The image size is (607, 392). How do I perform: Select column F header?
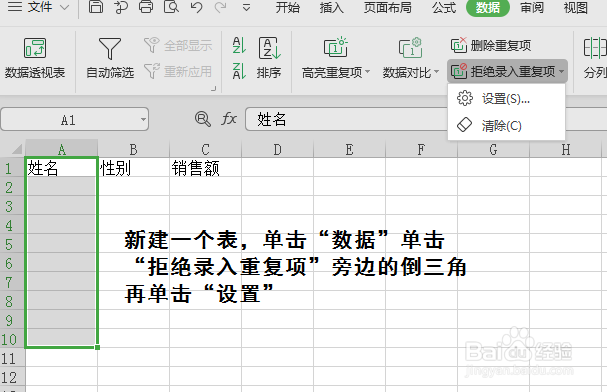point(422,149)
